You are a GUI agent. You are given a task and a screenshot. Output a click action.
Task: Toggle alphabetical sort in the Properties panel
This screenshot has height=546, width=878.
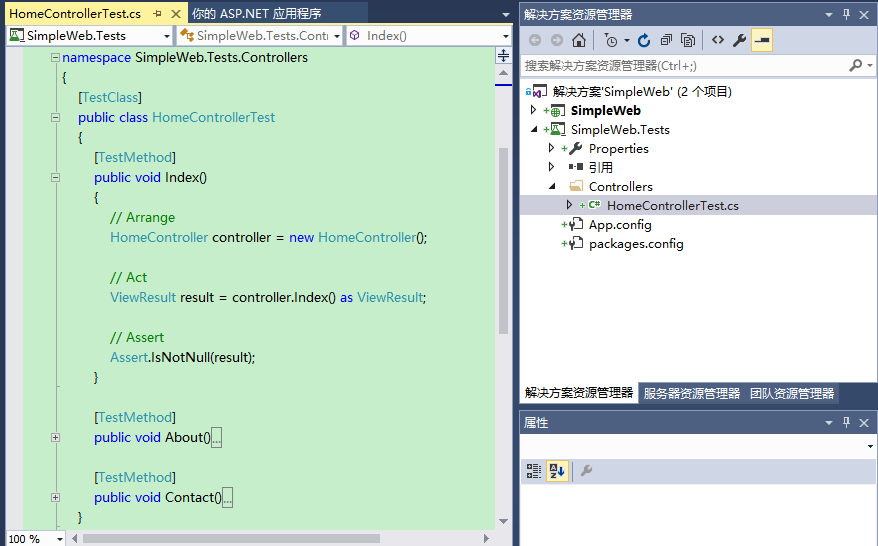tap(557, 471)
